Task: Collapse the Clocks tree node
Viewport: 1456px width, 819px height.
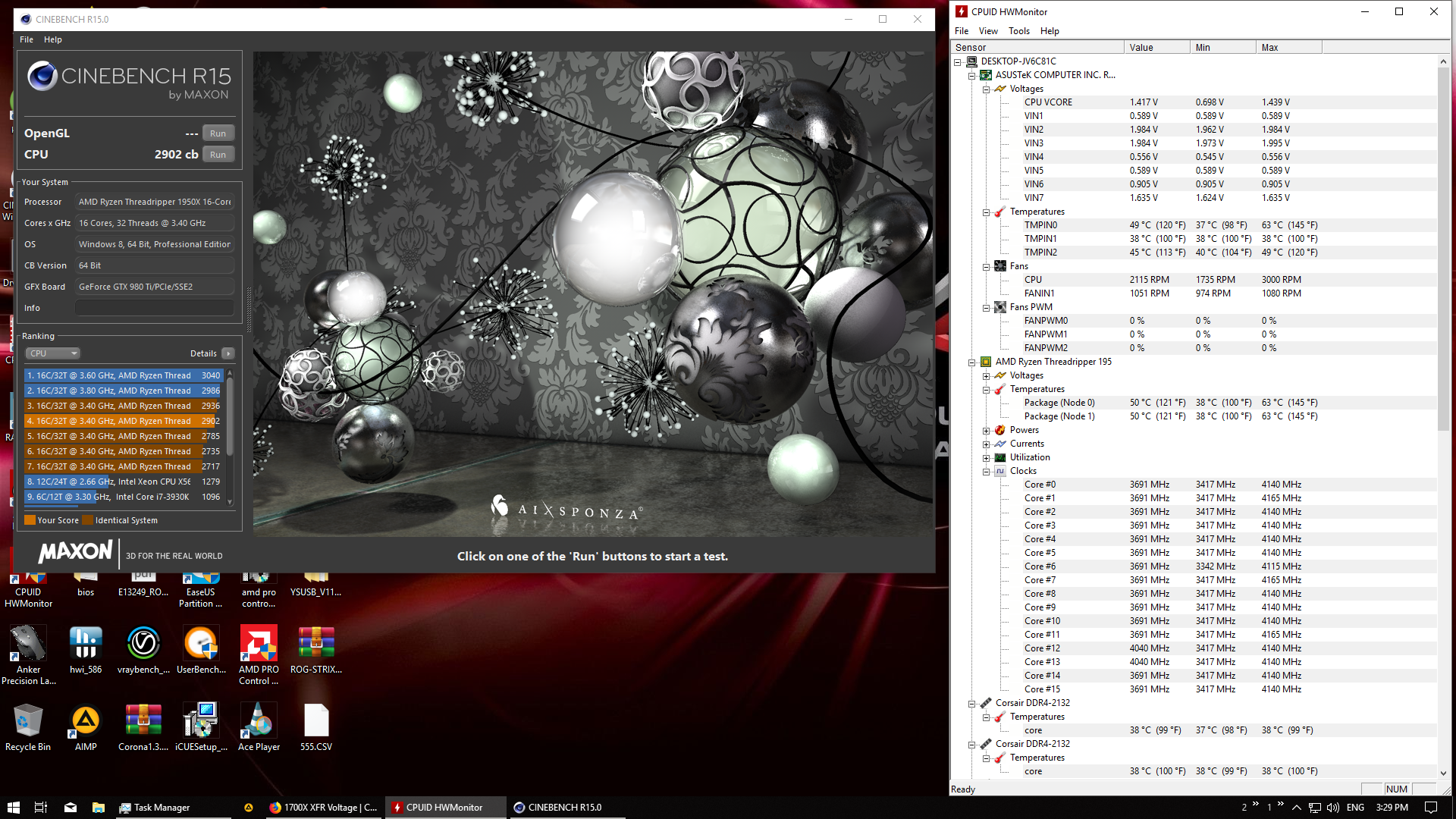Action: 986,471
